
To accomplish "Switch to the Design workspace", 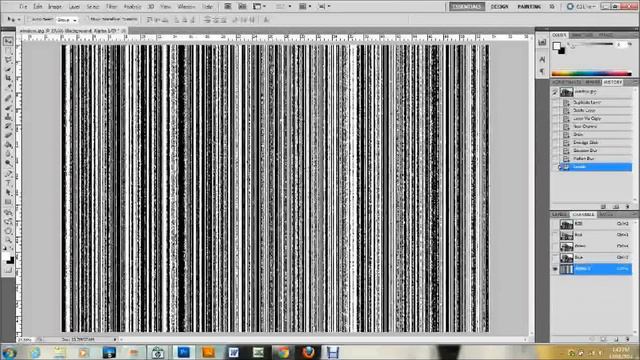I will point(500,7).
